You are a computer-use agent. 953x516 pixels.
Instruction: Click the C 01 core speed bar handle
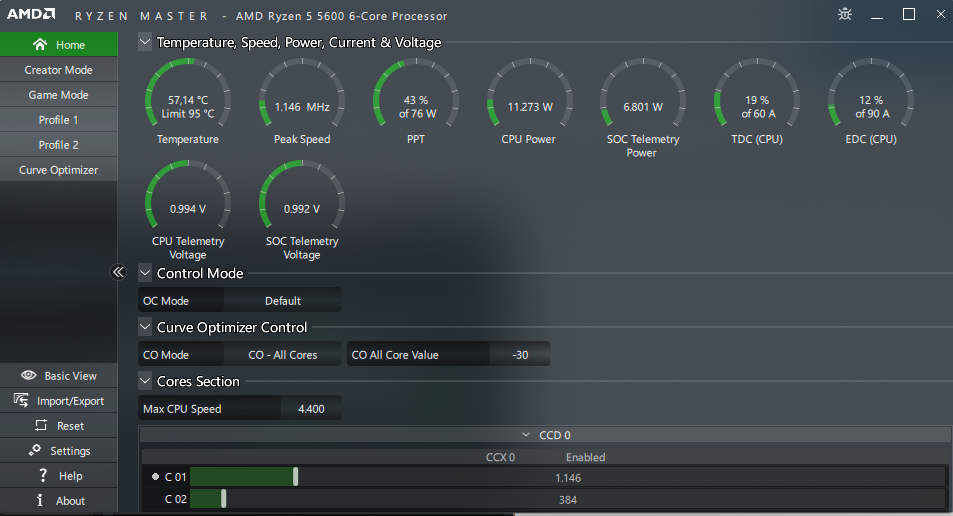295,476
